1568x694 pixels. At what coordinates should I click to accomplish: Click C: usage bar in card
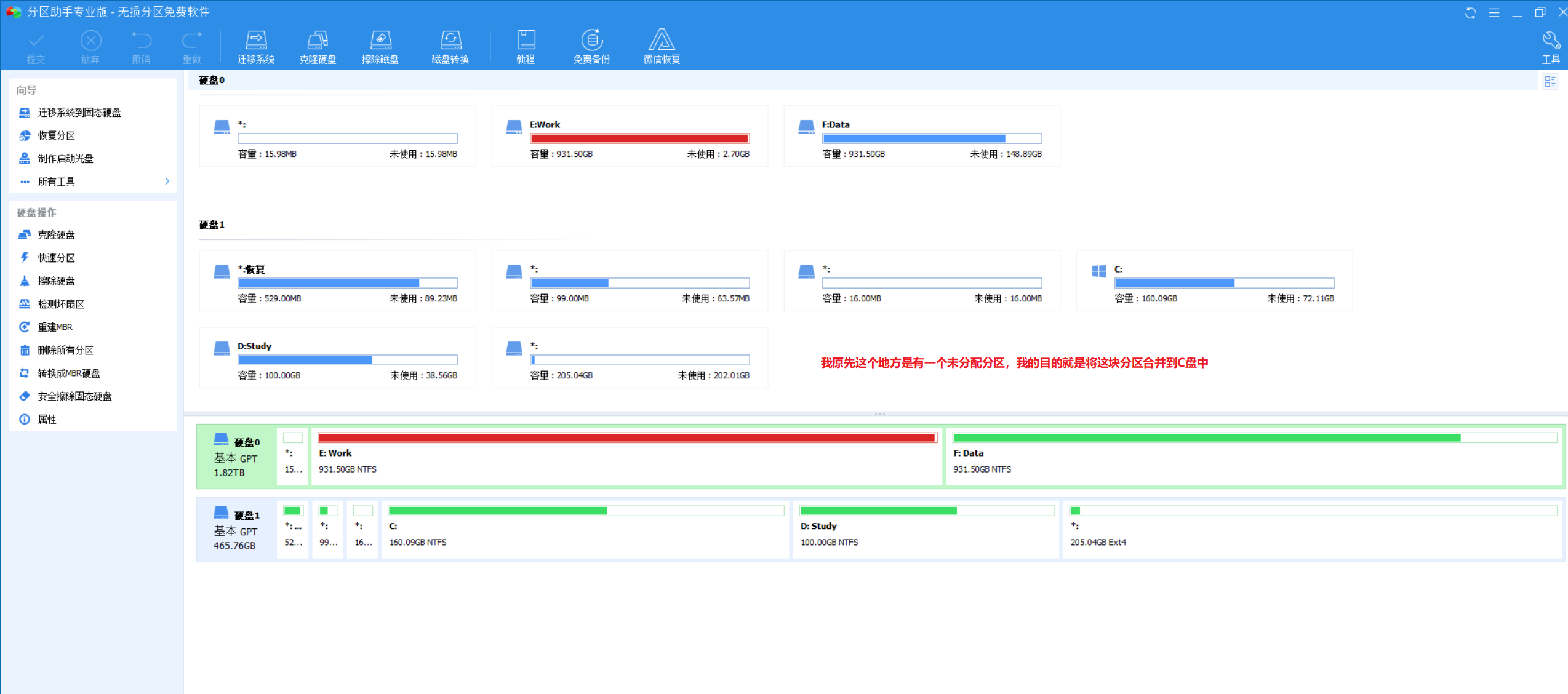click(x=1224, y=283)
